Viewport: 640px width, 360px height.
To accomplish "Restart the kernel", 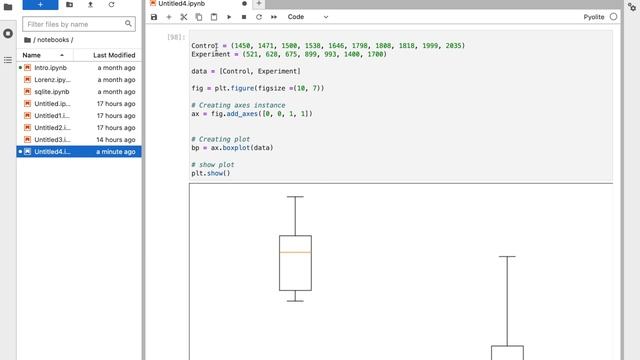I will 259,17.
